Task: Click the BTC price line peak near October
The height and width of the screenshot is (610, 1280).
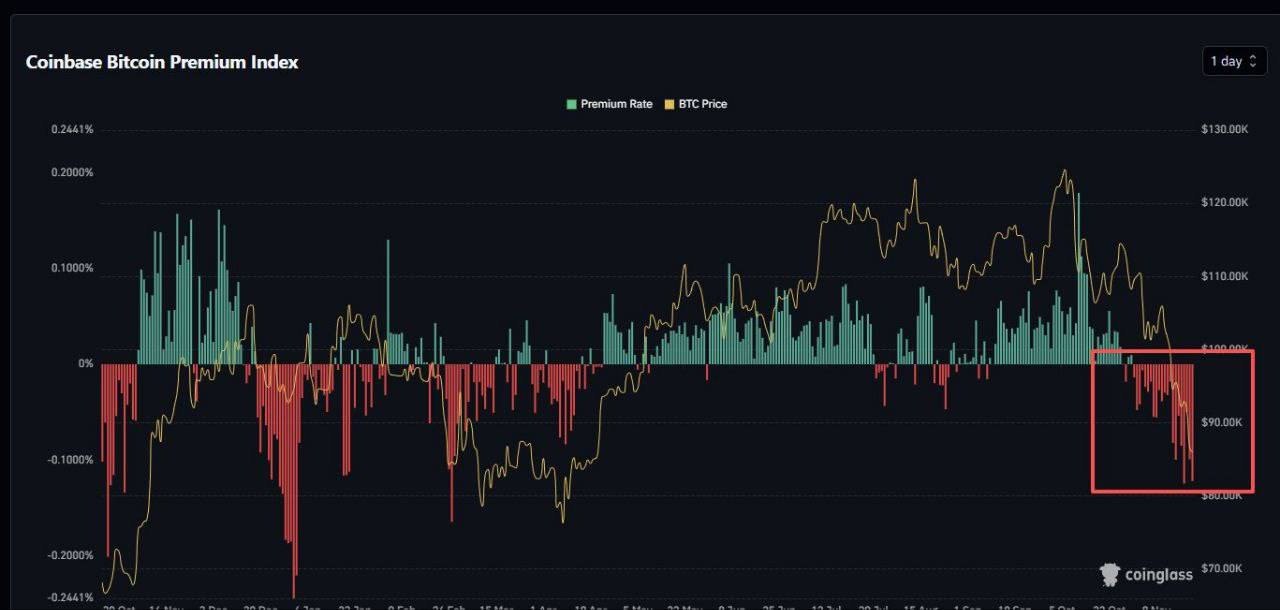Action: point(1064,171)
